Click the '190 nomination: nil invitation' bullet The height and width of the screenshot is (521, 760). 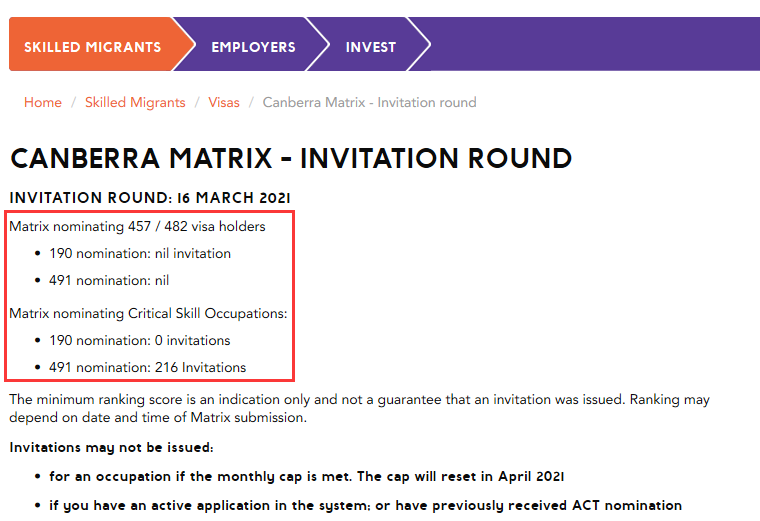coord(140,253)
